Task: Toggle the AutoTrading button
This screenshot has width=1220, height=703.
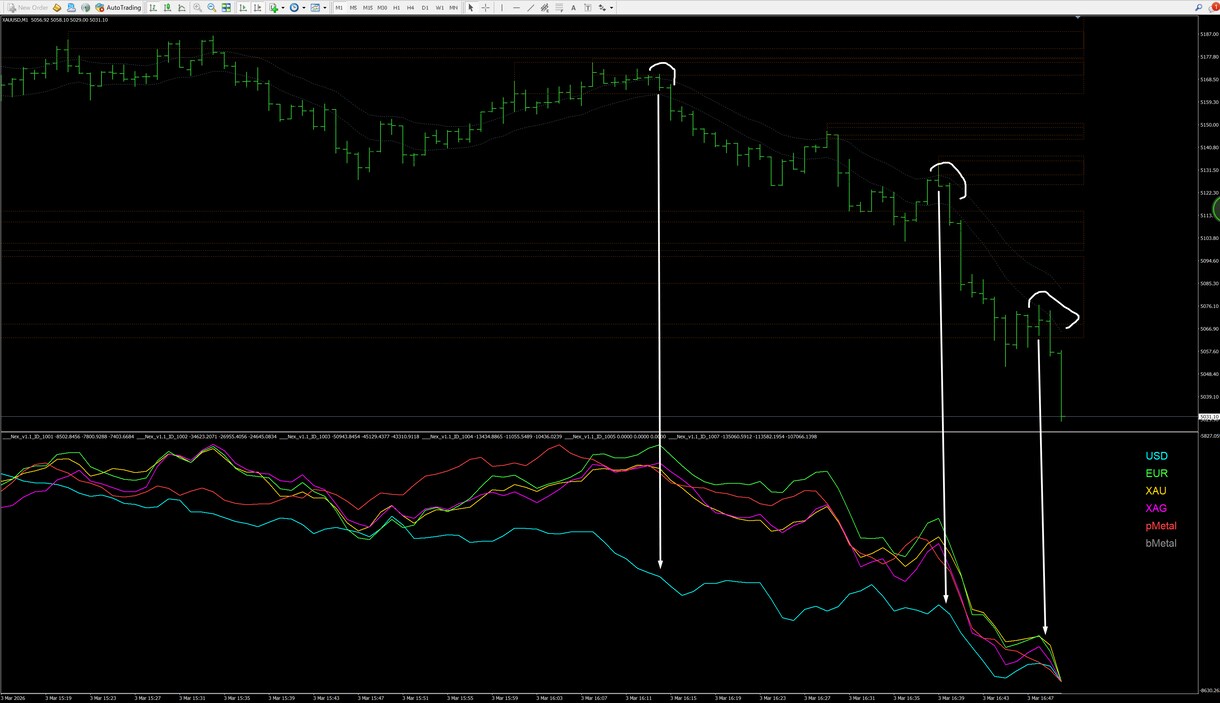Action: [117, 7]
